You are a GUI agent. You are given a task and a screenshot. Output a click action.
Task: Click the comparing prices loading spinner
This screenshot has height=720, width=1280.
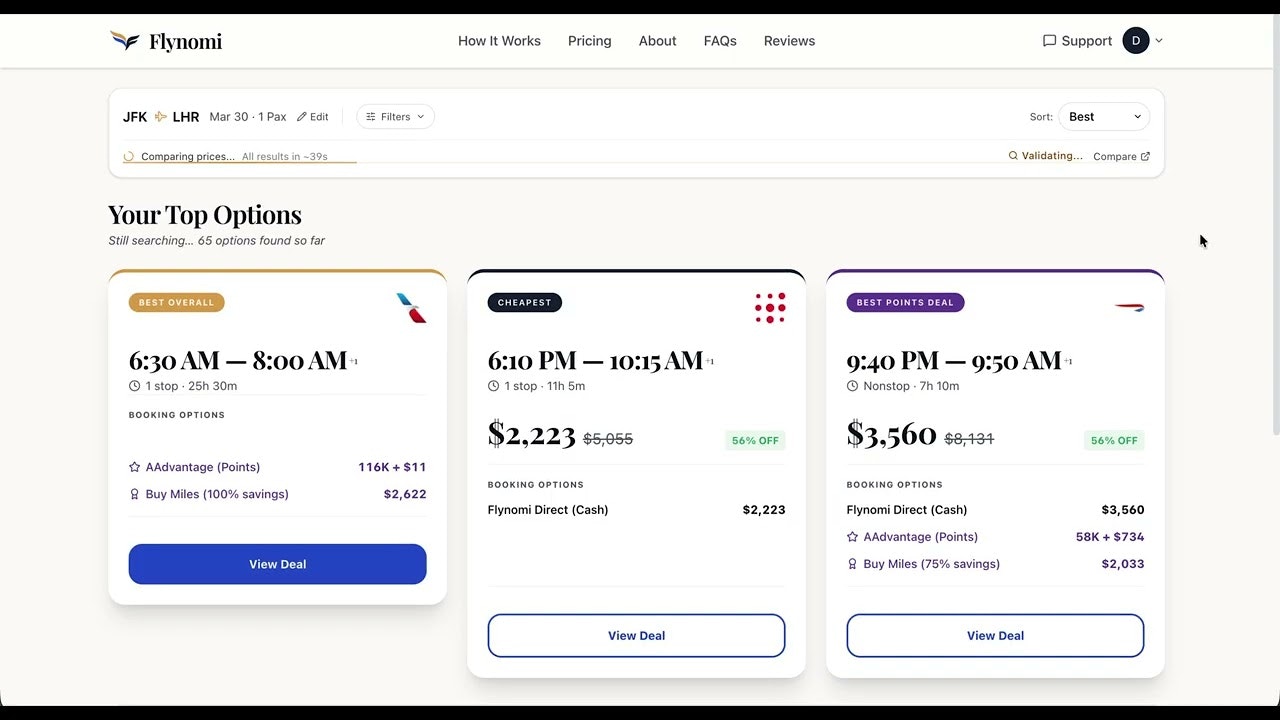pyautogui.click(x=129, y=157)
